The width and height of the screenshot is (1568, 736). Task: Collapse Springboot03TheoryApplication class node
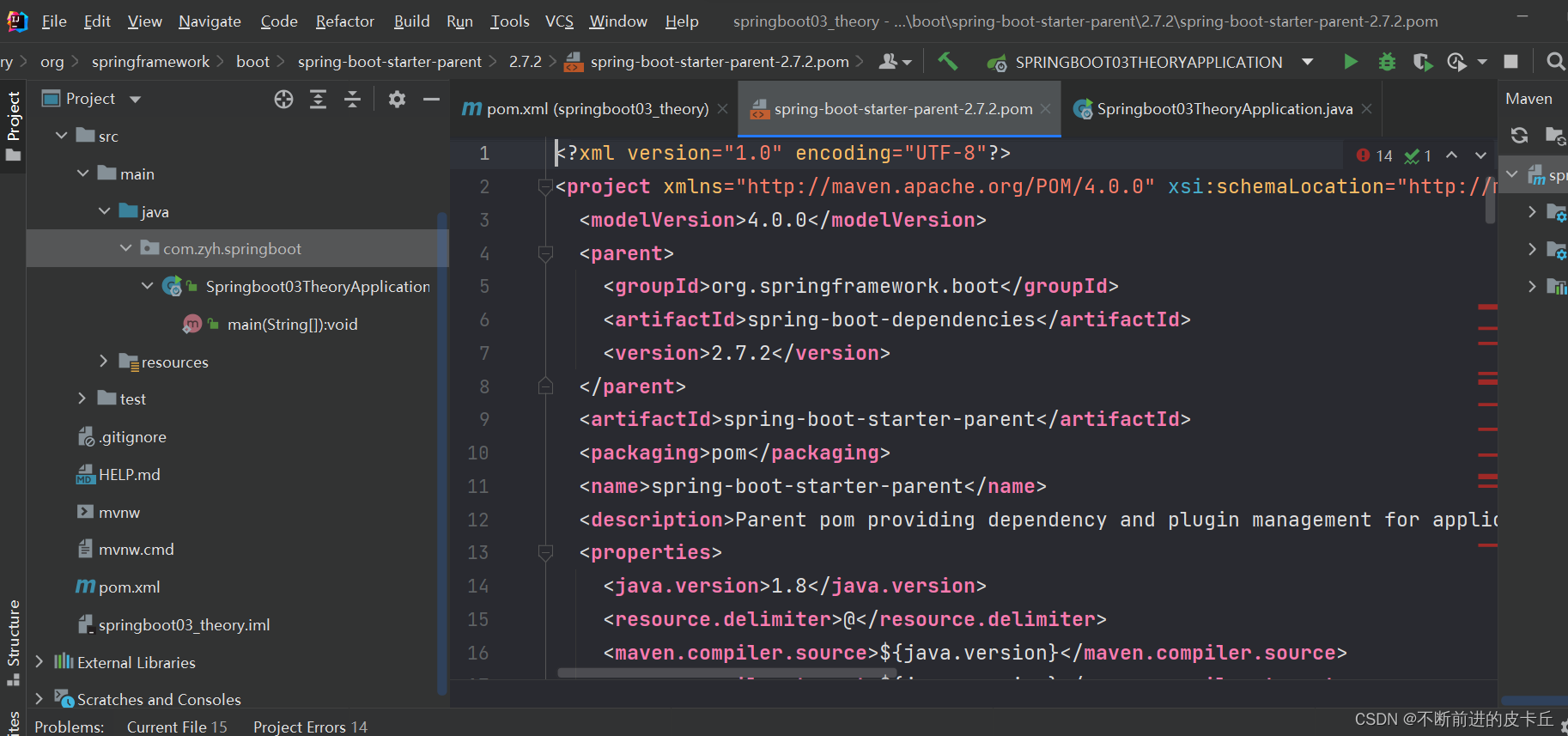click(148, 286)
